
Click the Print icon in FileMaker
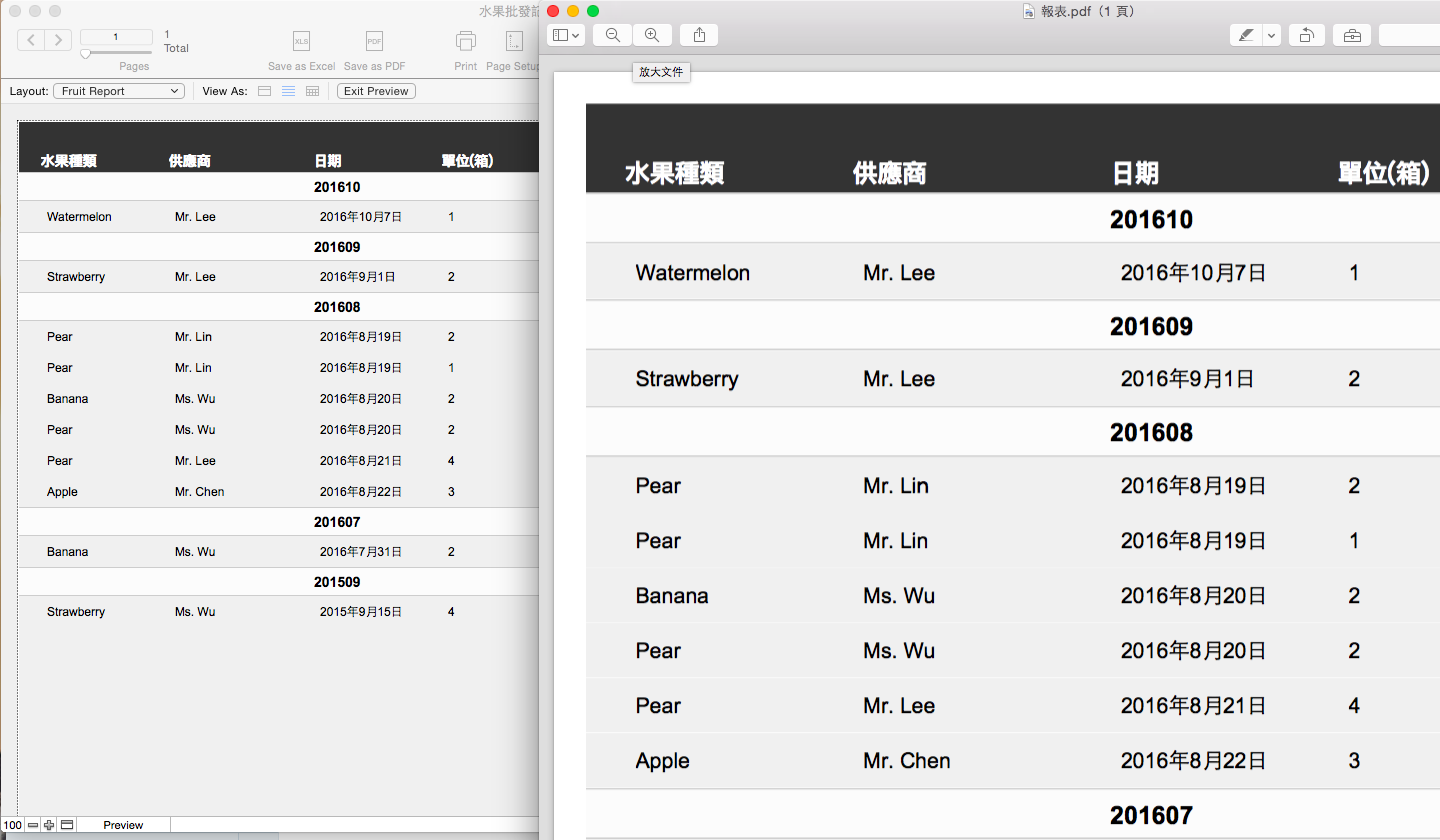point(466,41)
